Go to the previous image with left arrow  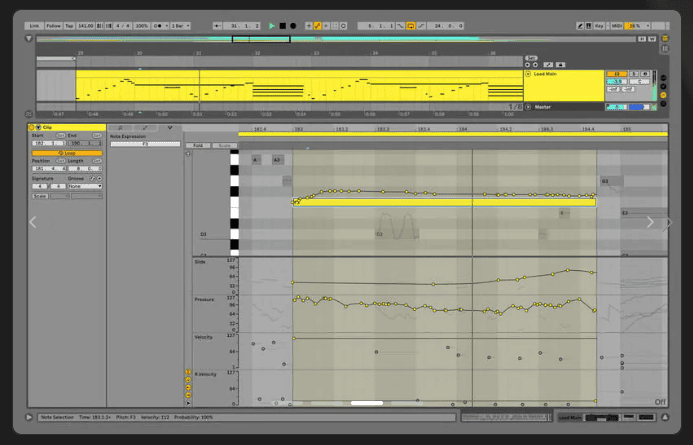[33, 222]
